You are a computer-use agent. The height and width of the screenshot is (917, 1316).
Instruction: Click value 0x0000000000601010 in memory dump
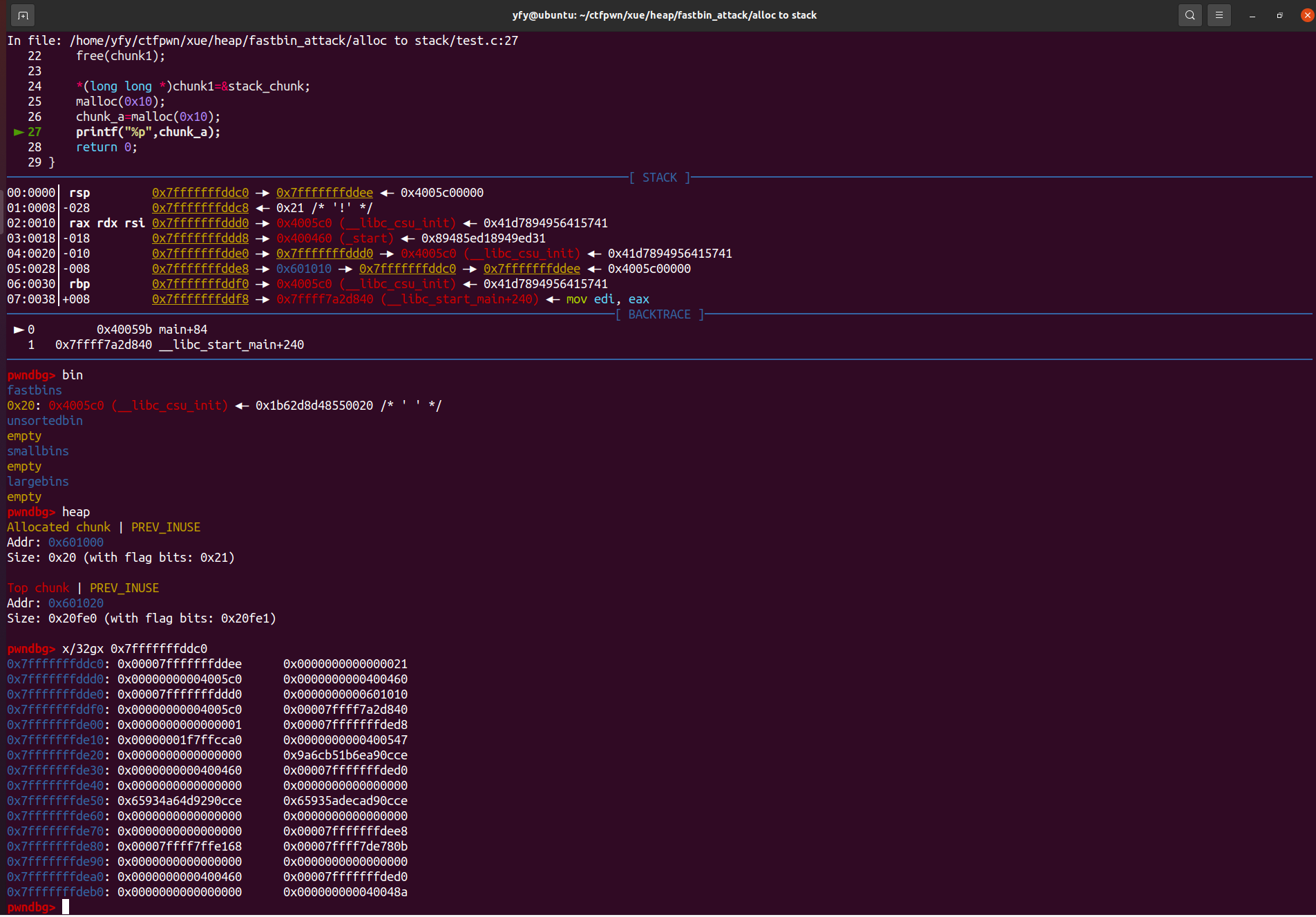click(345, 694)
